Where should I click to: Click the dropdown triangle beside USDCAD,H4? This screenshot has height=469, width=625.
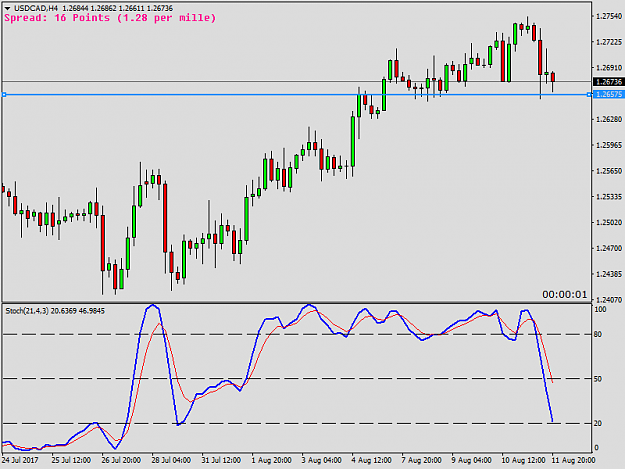[x=7, y=8]
